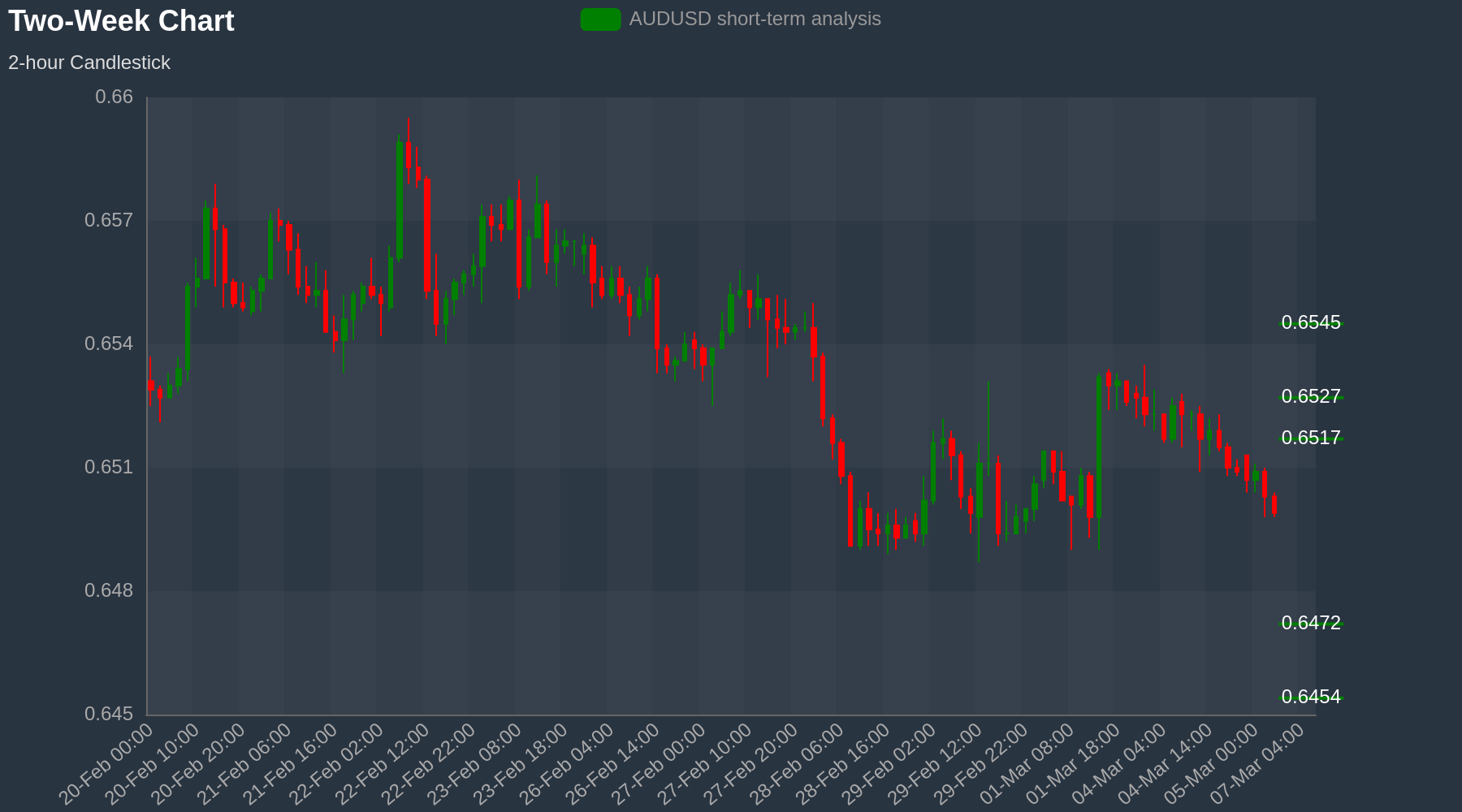Click the 26-Feb 04:00 x-axis label
This screenshot has height=812, width=1462.
(567, 764)
